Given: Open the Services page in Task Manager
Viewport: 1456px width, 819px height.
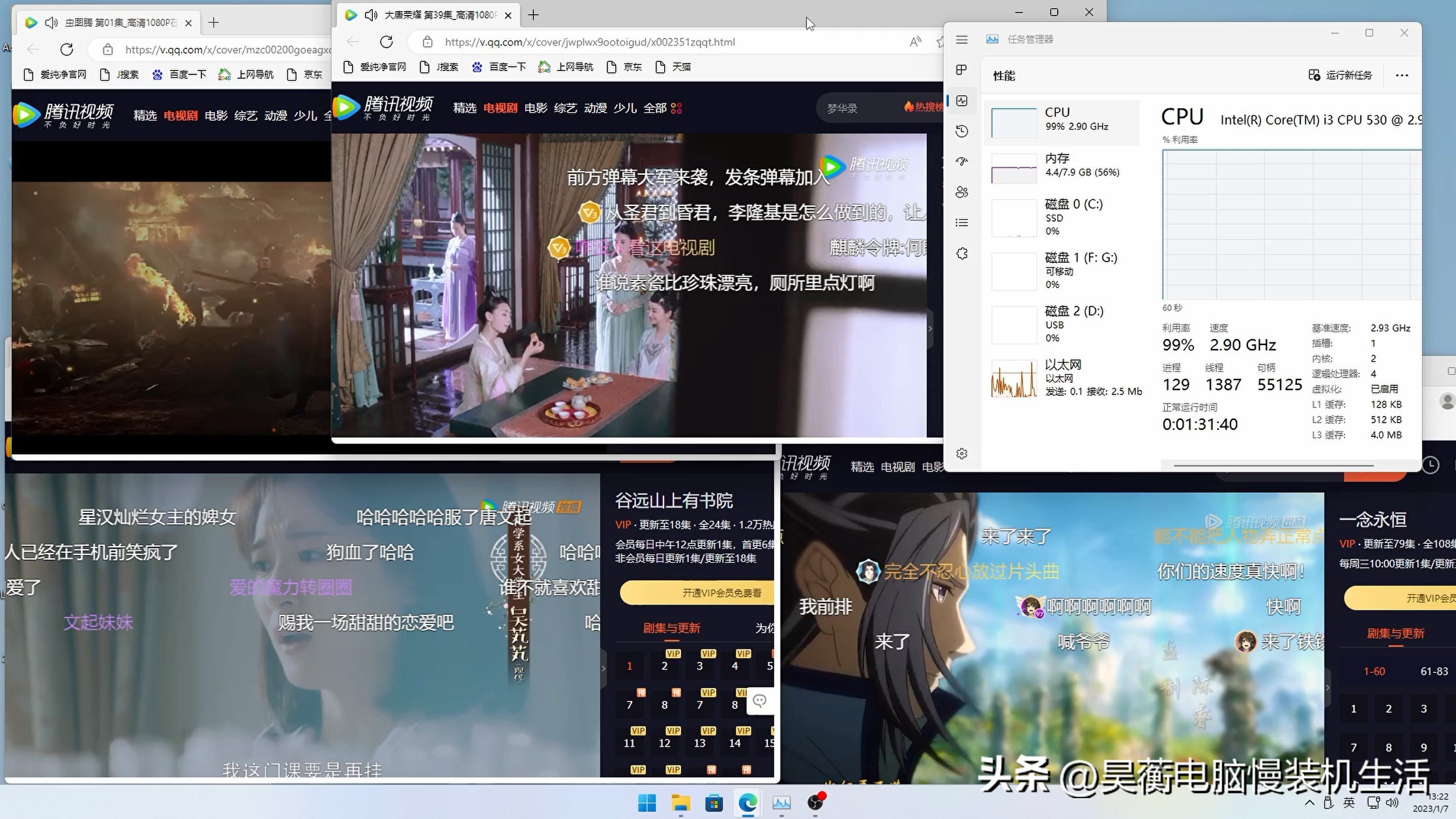Looking at the screenshot, I should (x=962, y=253).
